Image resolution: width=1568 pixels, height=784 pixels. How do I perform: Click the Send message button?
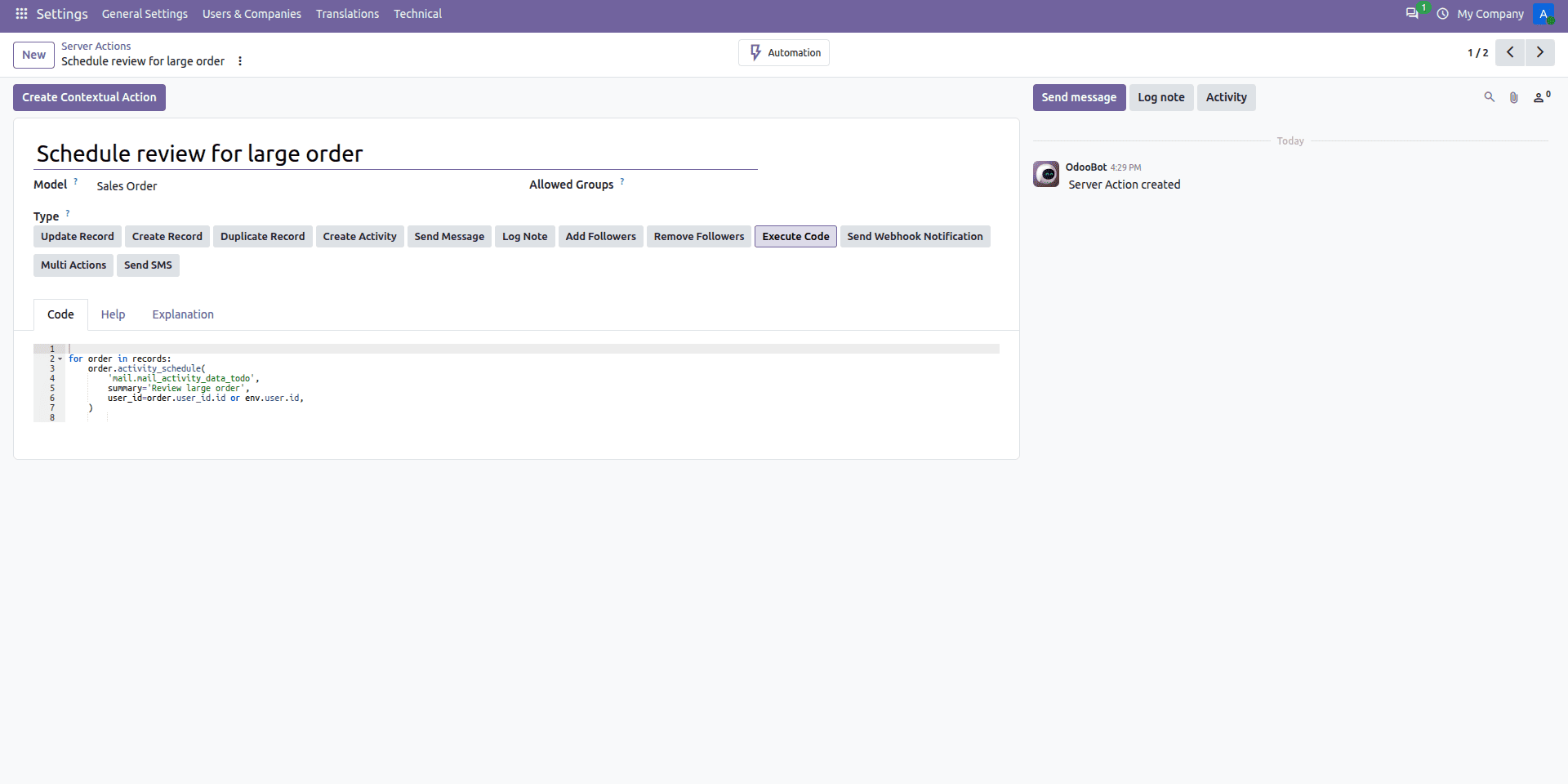[1079, 97]
